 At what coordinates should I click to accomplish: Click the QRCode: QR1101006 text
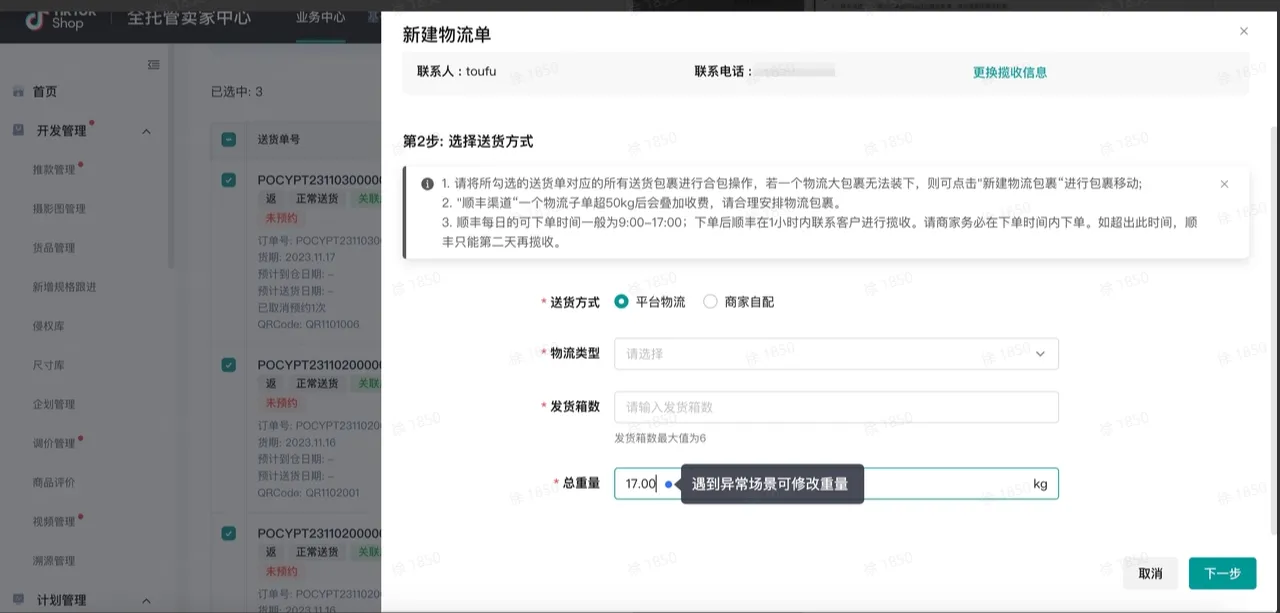(x=308, y=325)
